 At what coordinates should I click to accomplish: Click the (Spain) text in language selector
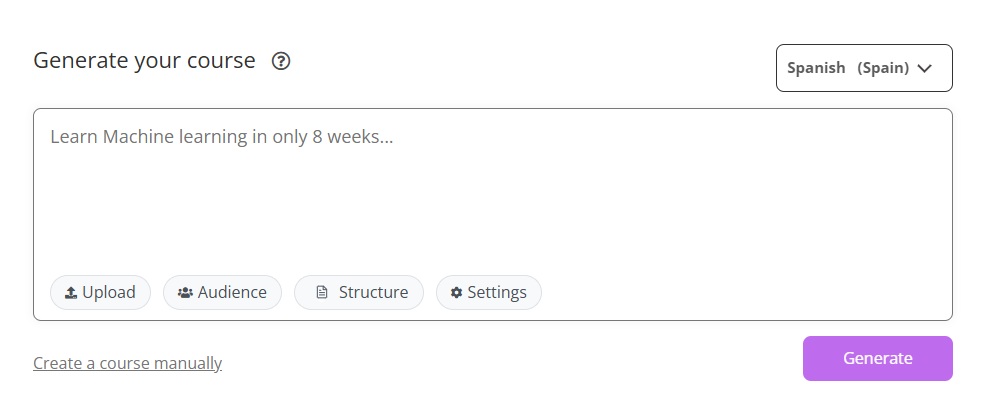[x=883, y=68]
